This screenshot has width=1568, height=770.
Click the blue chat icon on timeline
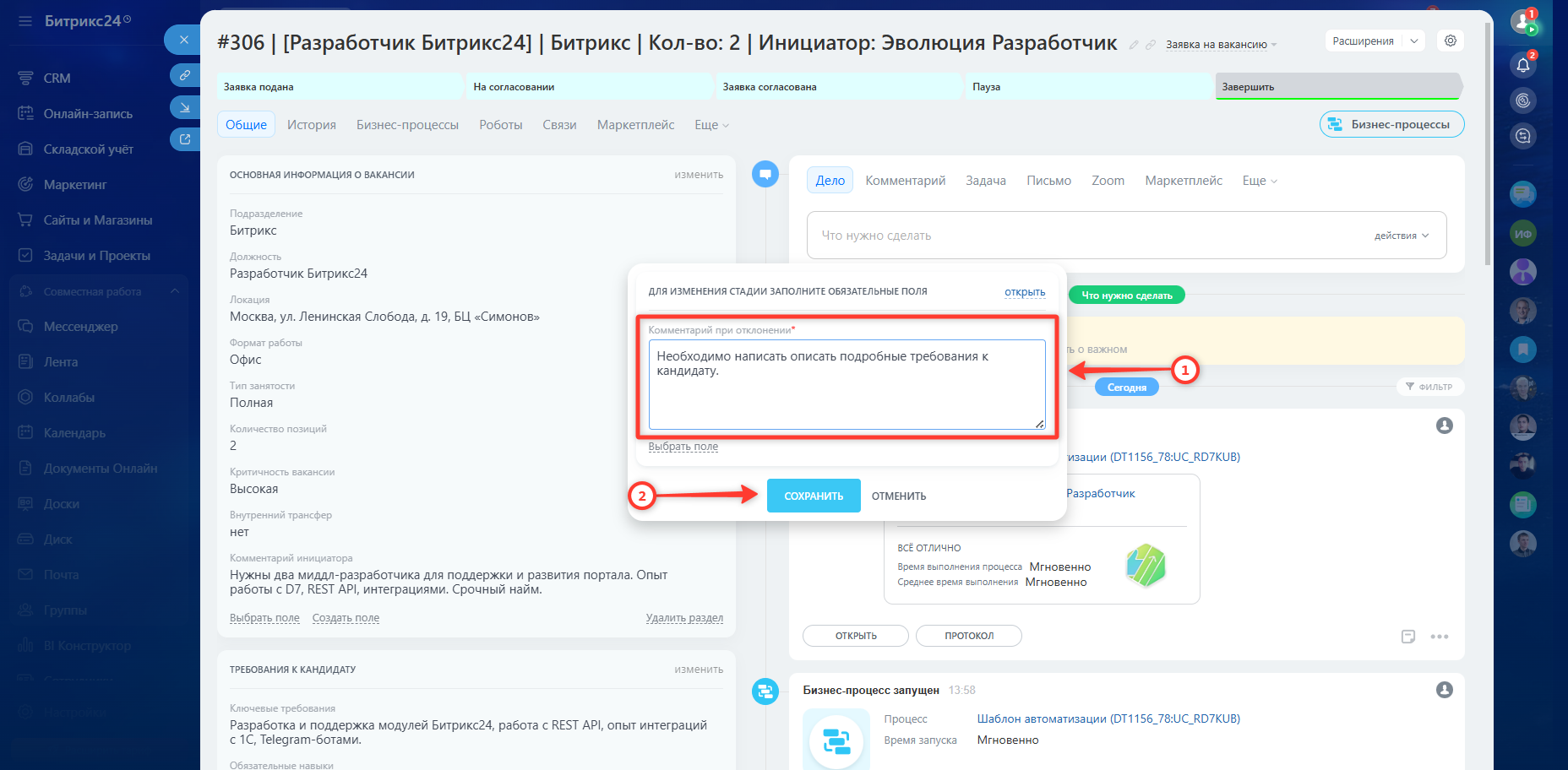pos(765,174)
